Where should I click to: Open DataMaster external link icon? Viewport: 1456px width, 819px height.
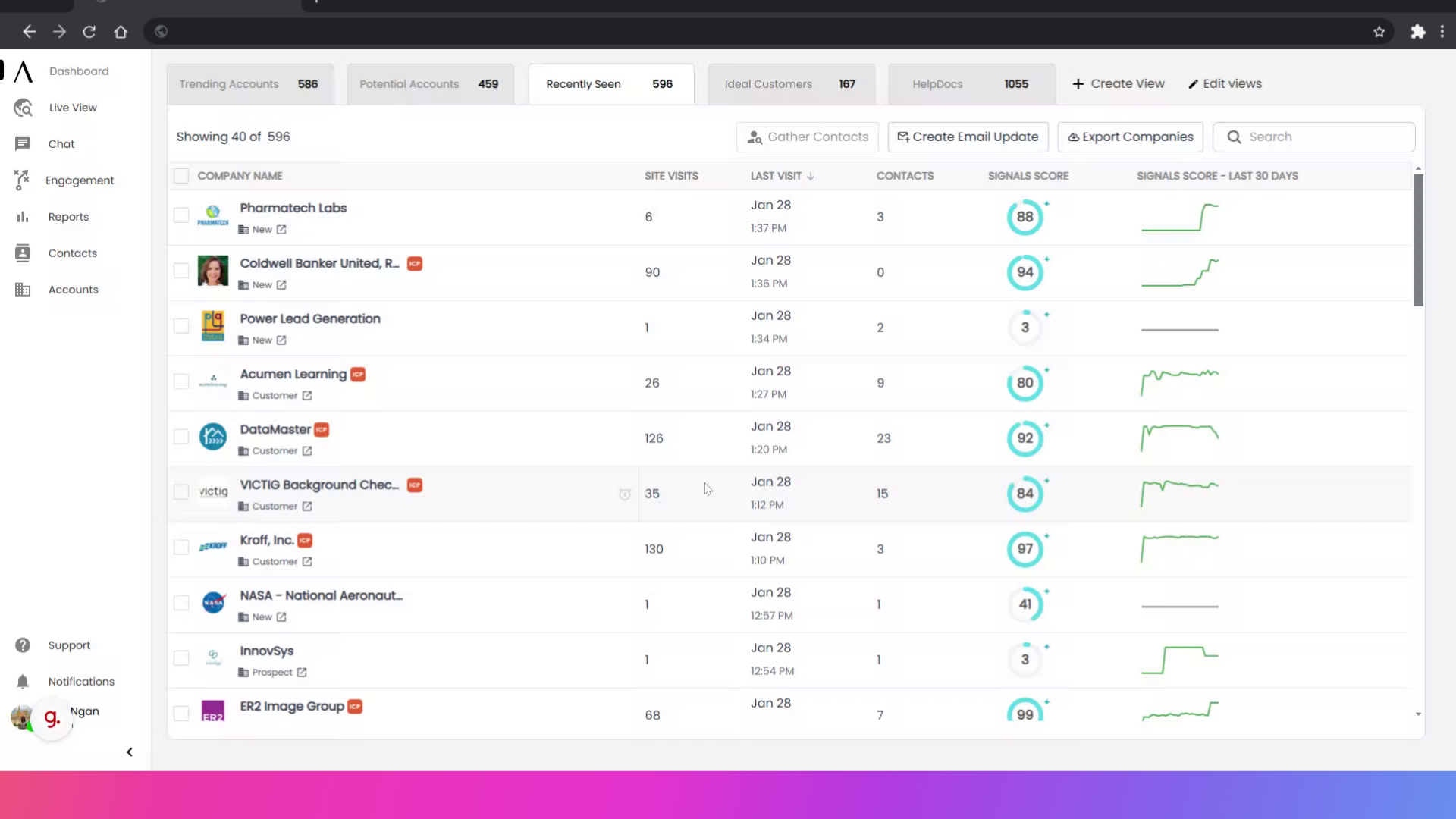[x=307, y=451]
